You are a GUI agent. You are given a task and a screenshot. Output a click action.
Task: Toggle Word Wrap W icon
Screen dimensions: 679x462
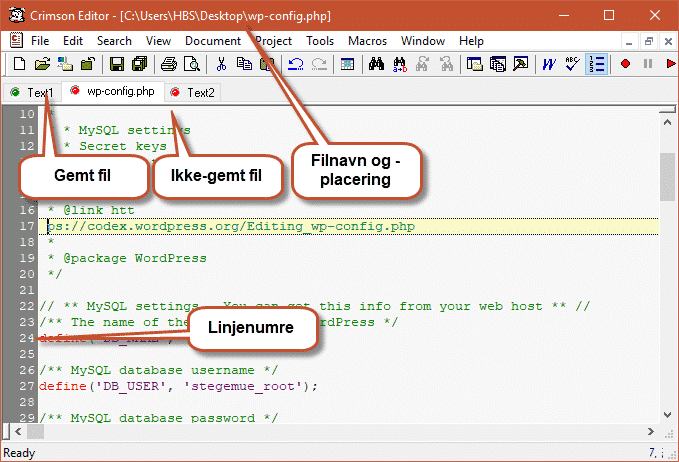point(549,64)
